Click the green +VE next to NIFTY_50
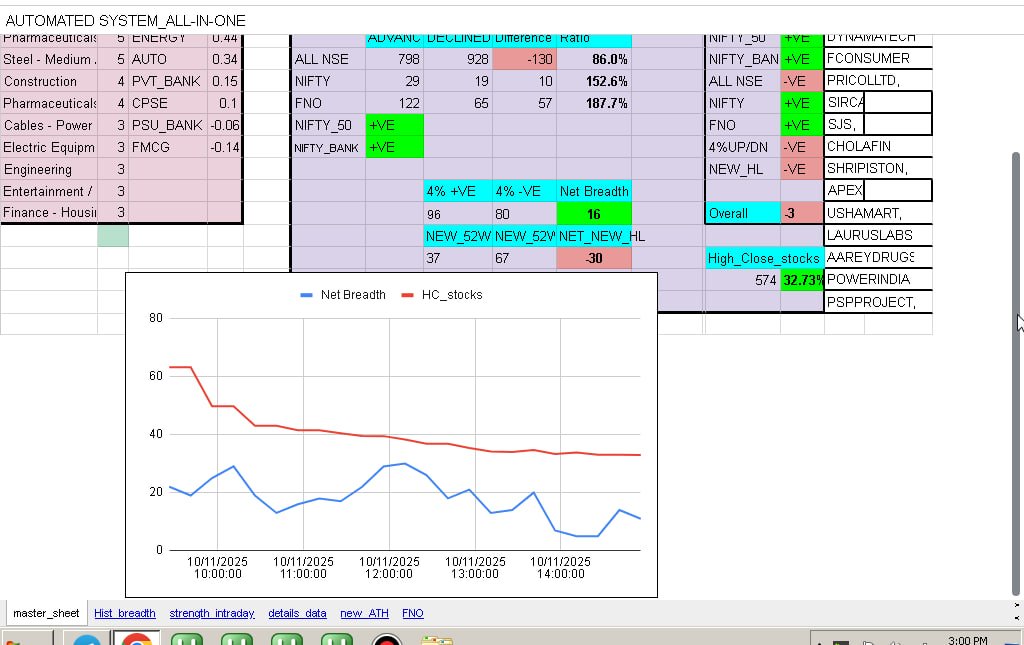This screenshot has height=645, width=1024. click(394, 125)
